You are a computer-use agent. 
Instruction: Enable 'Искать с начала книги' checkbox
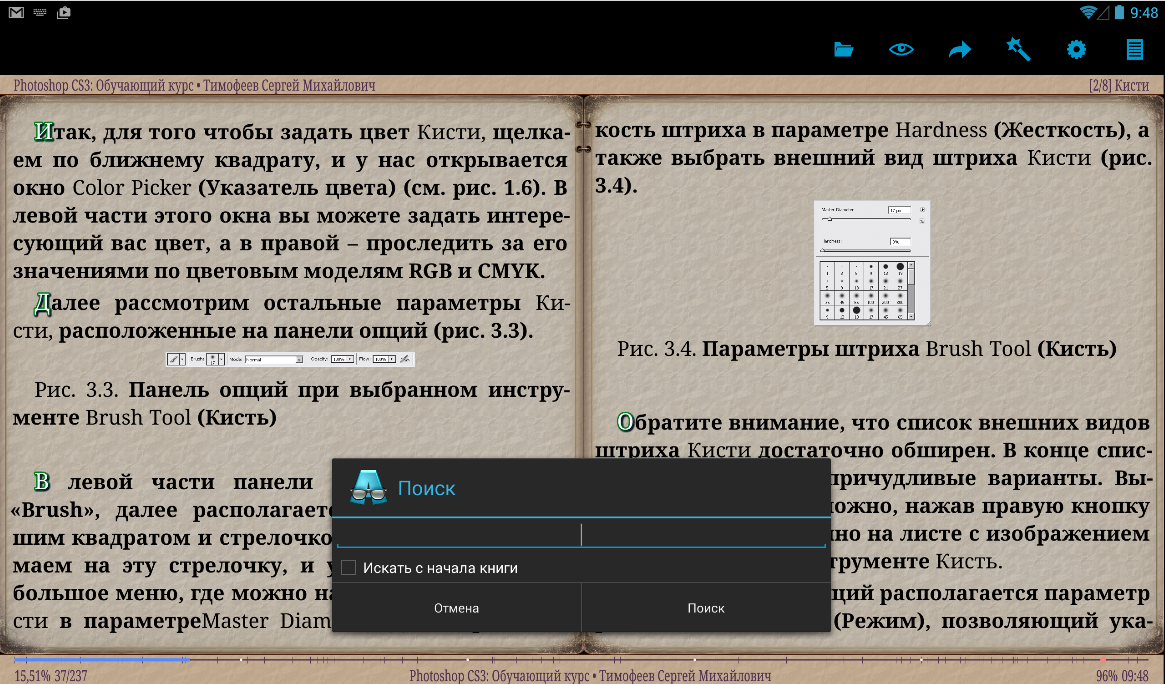349,568
